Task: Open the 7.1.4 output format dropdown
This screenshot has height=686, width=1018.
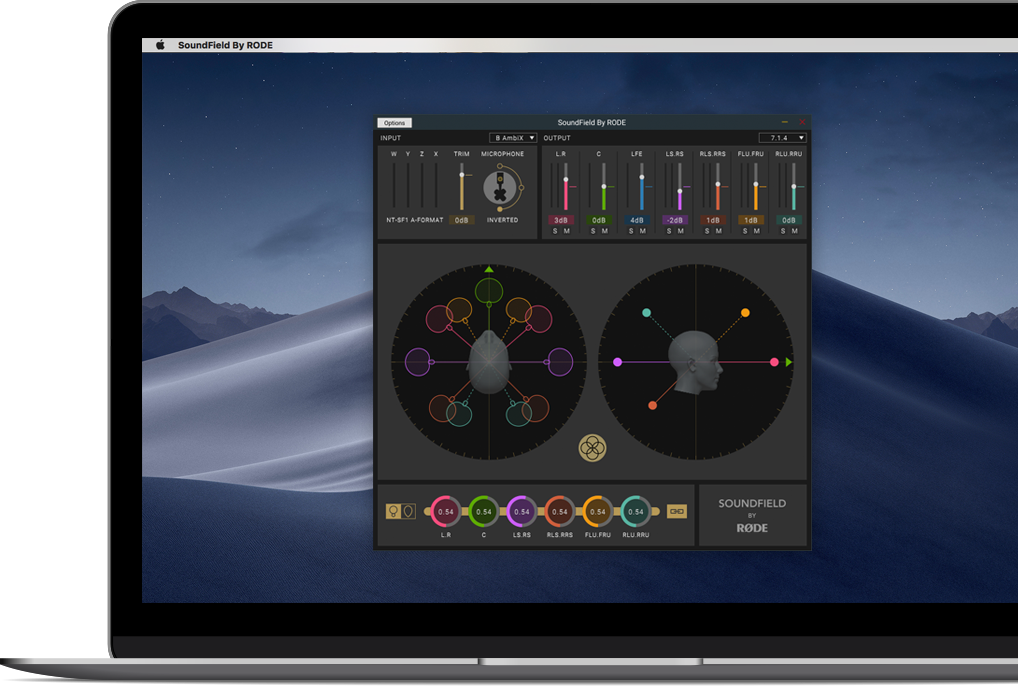Action: click(x=782, y=138)
